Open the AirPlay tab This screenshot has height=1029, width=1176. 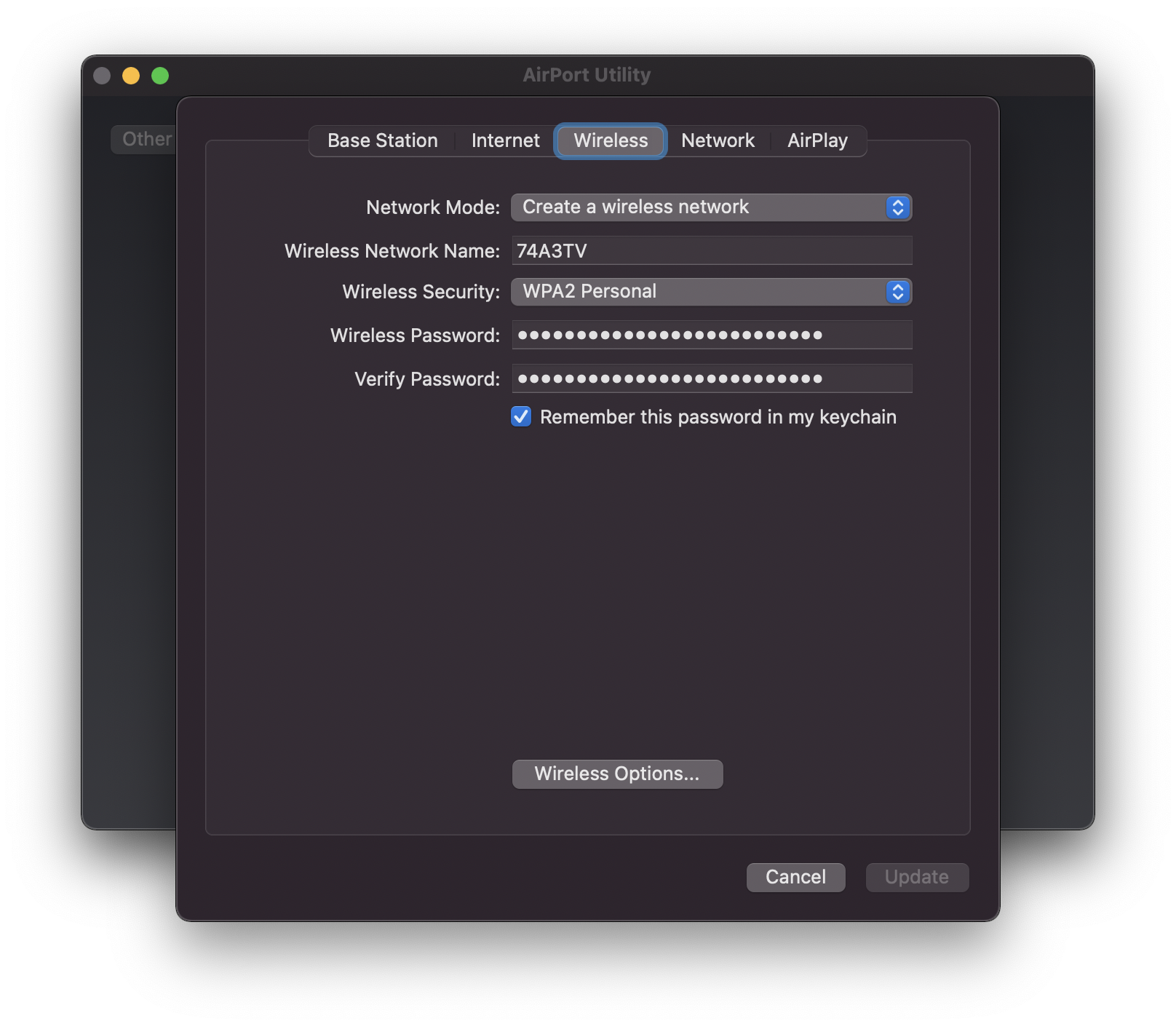point(818,140)
